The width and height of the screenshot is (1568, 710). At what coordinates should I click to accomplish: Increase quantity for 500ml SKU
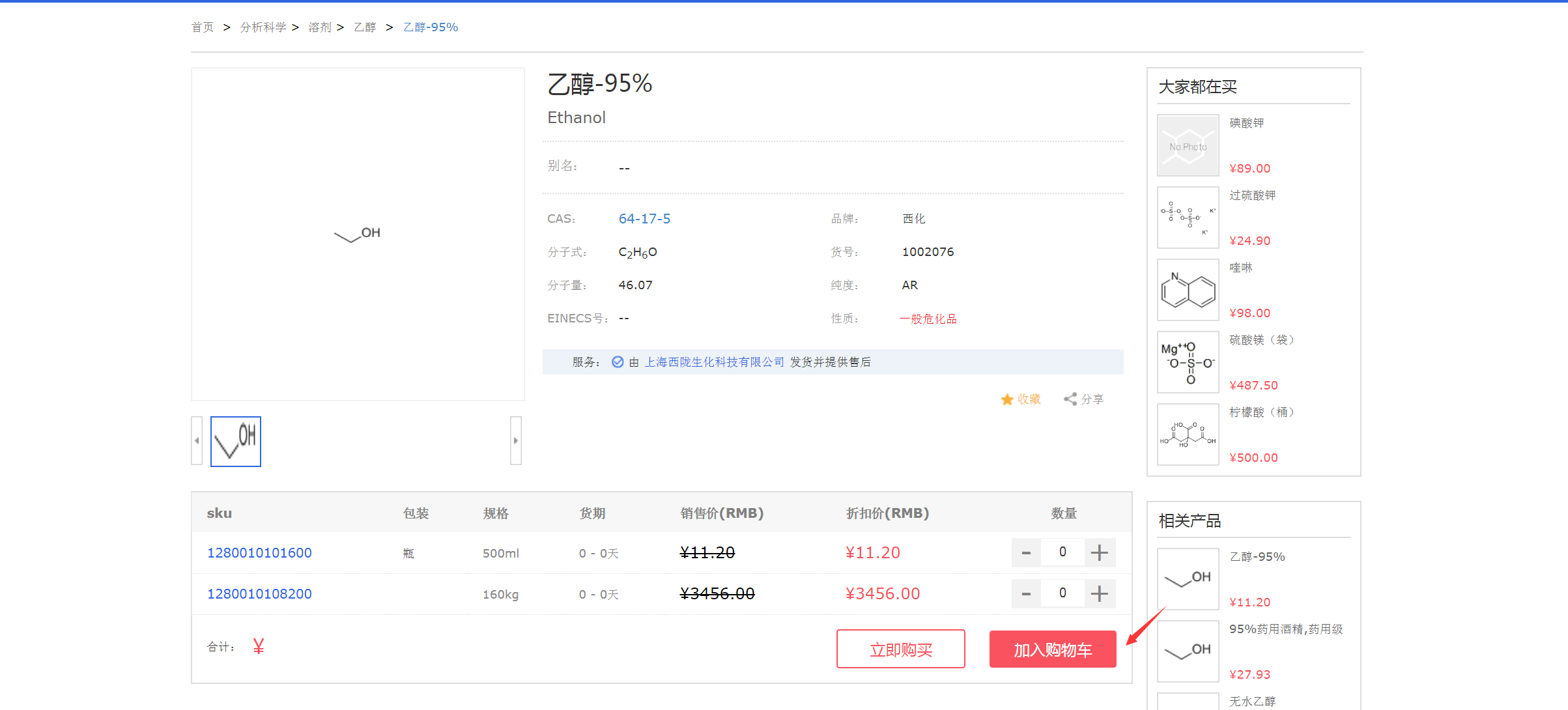[1100, 552]
